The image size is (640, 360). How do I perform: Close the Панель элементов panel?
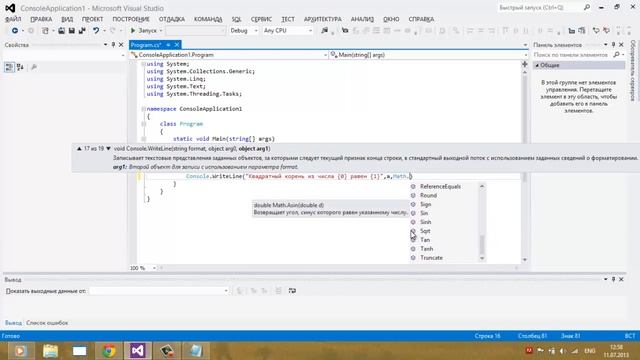621,45
